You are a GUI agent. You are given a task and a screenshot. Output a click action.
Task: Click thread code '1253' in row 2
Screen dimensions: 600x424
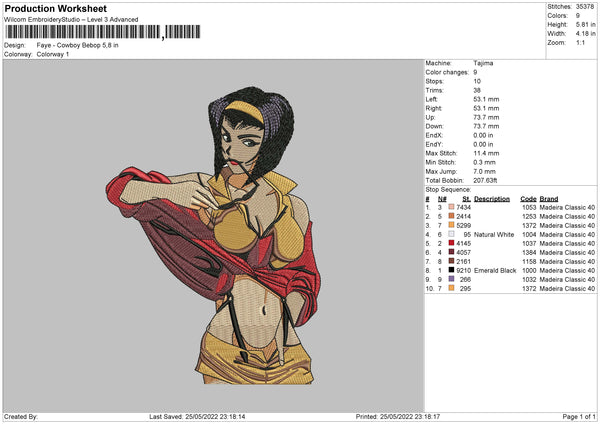click(529, 216)
